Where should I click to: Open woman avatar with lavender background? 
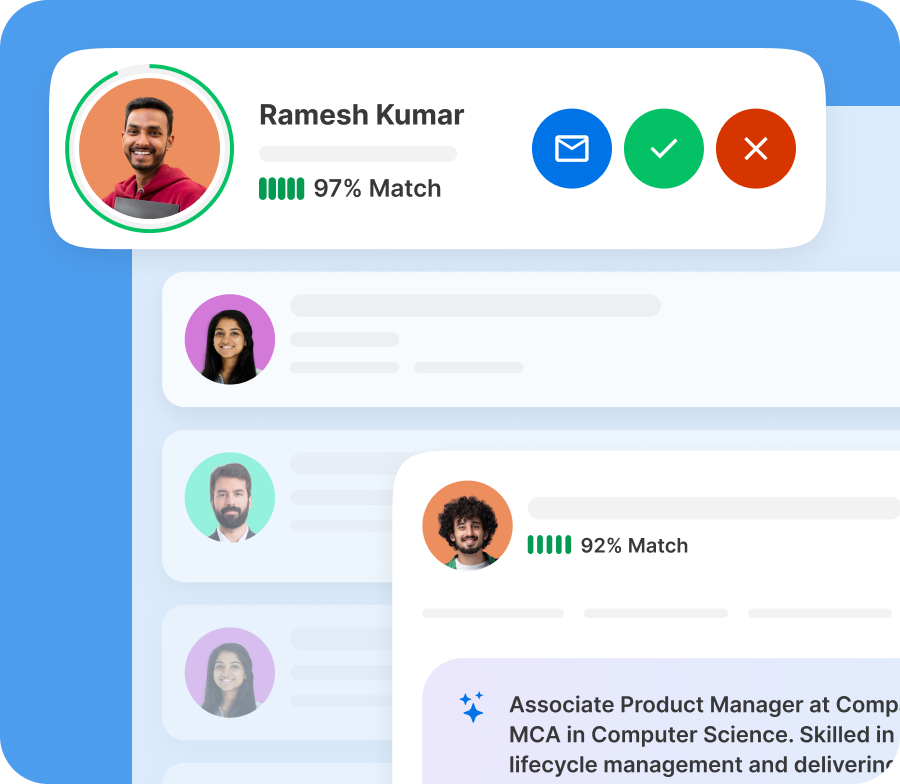(230, 672)
